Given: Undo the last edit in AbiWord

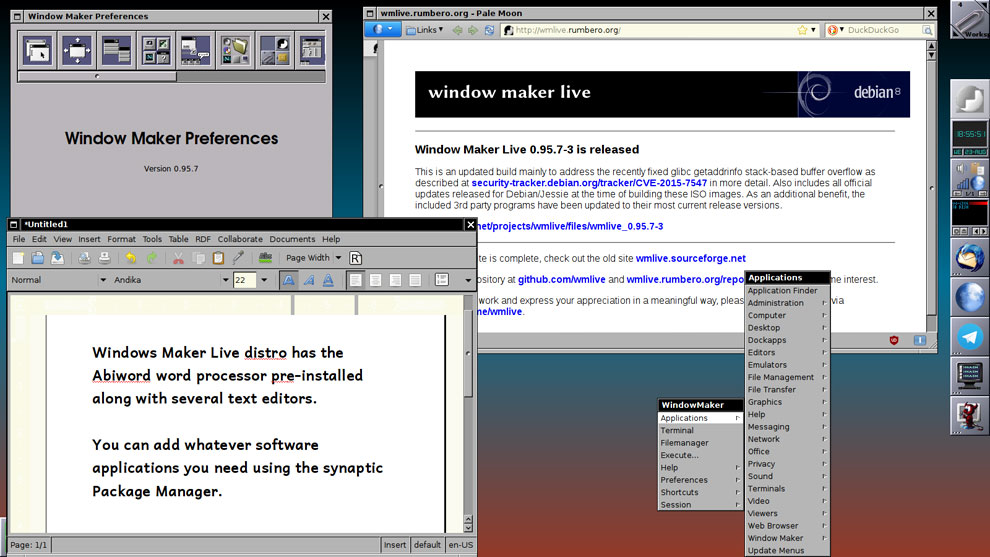Looking at the screenshot, I should (131, 258).
